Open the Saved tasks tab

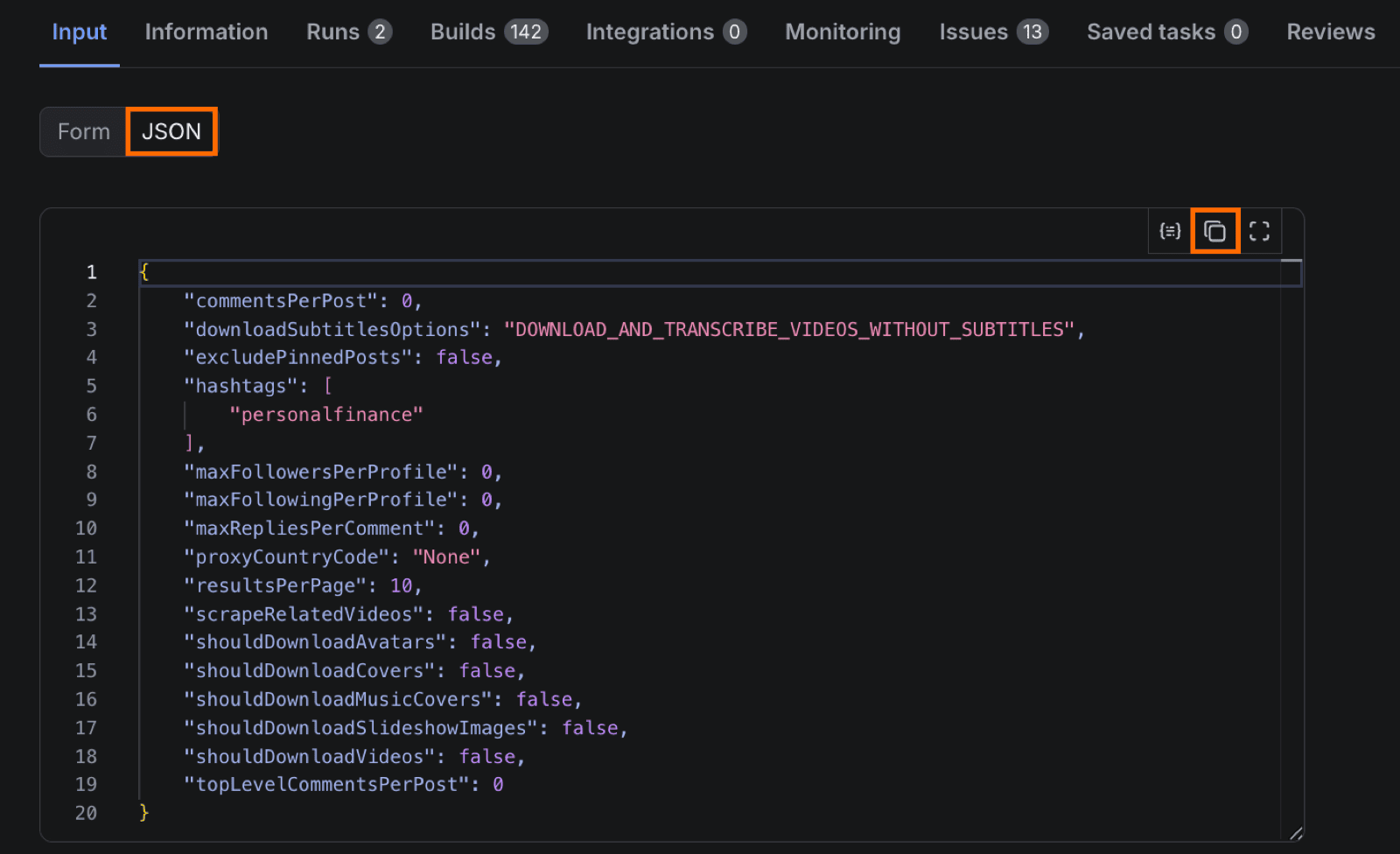pyautogui.click(x=1167, y=32)
